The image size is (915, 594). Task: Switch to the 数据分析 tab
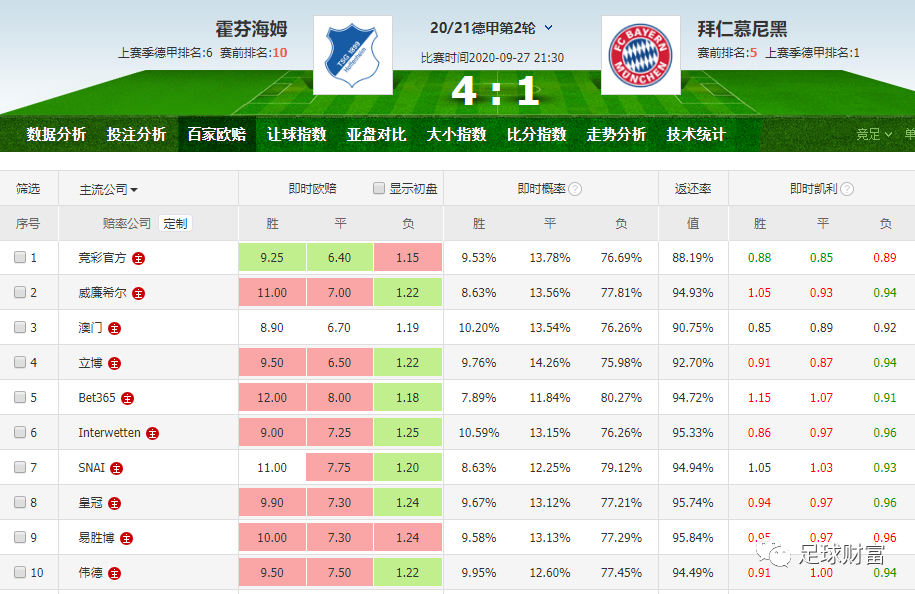(56, 134)
